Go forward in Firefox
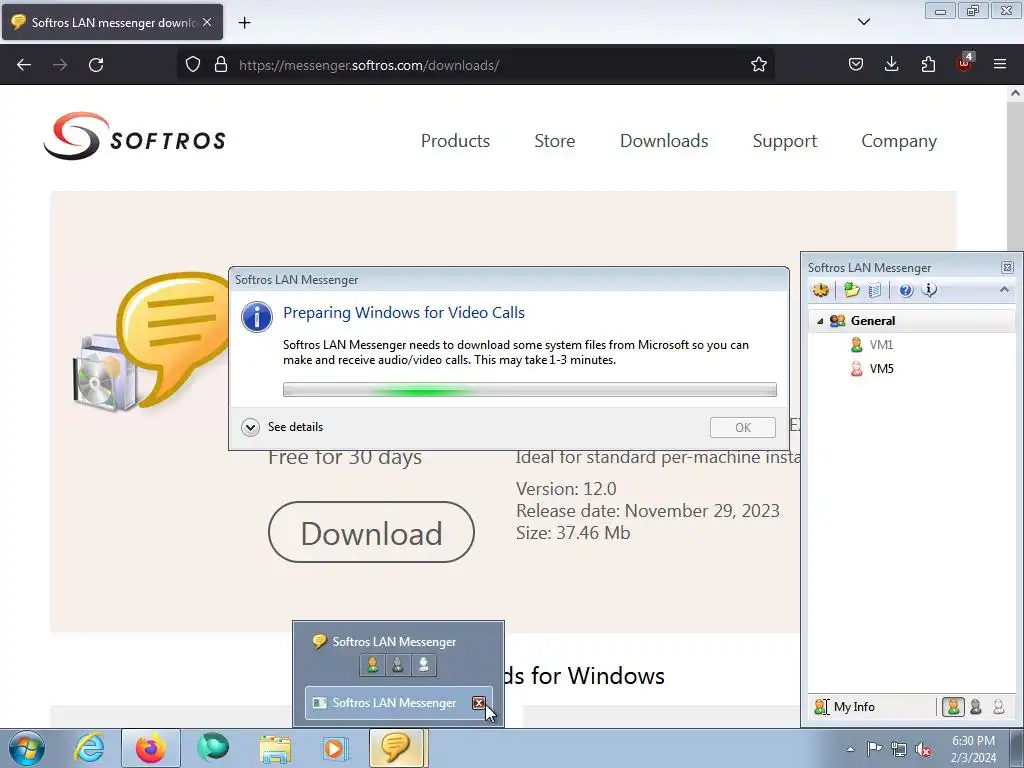The height and width of the screenshot is (768, 1024). pyautogui.click(x=60, y=65)
